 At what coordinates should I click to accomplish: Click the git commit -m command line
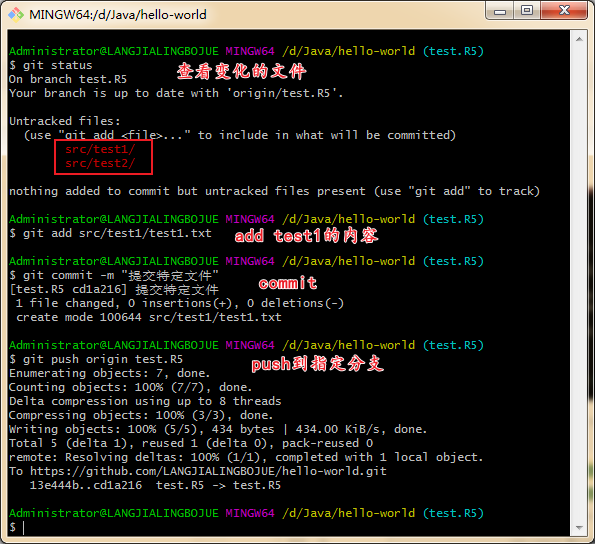click(x=114, y=275)
